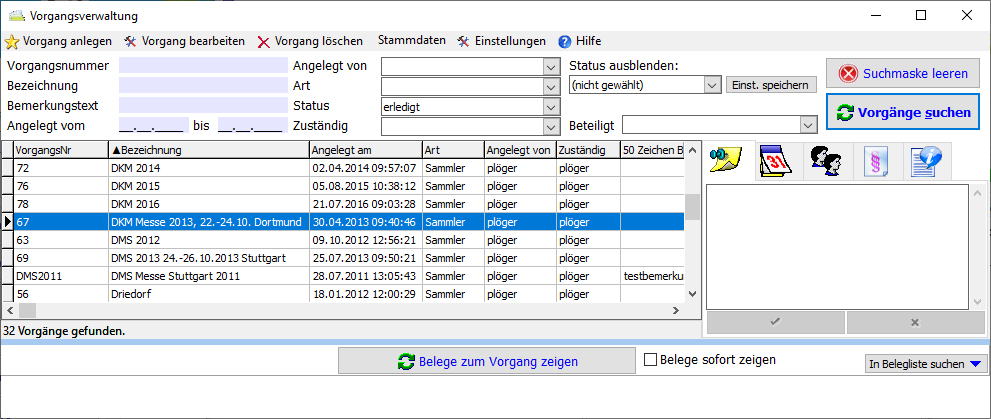Viewport: 991px width, 419px height.
Task: Click into Bezeichnung input field
Action: pyautogui.click(x=203, y=85)
